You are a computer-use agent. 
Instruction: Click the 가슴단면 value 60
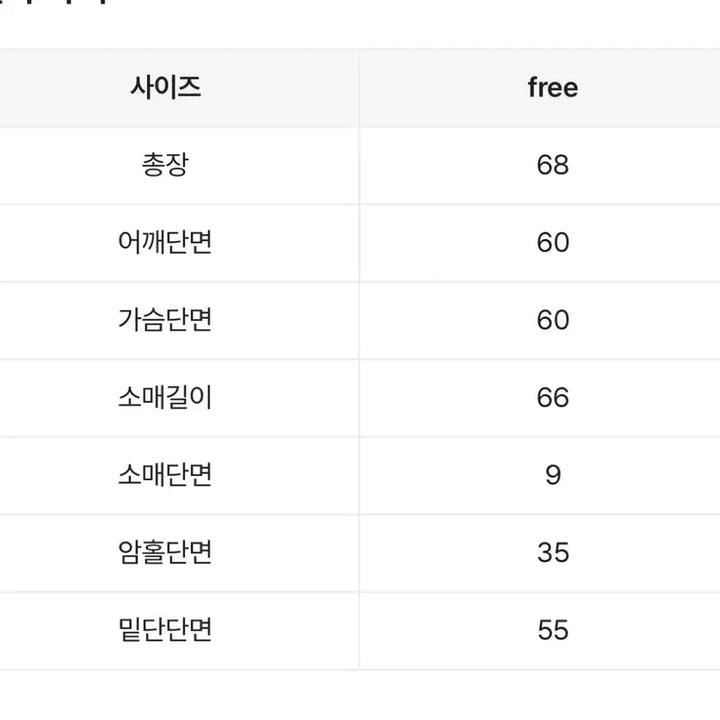552,320
